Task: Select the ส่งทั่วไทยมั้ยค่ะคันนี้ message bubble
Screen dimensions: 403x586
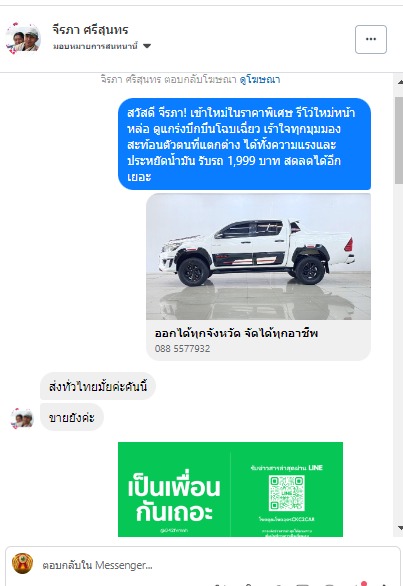Action: (x=98, y=386)
